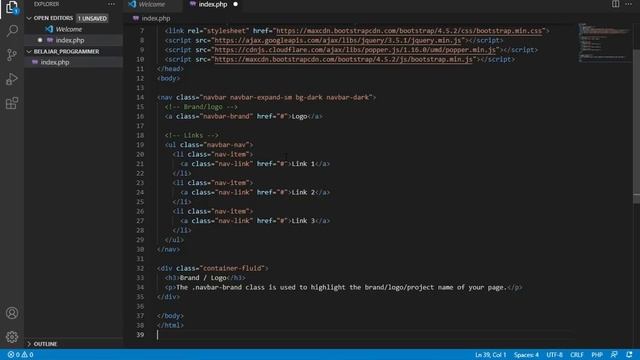This screenshot has height=360, width=640.
Task: Click the VS Code icon on Welcome tab
Action: click(x=132, y=4)
